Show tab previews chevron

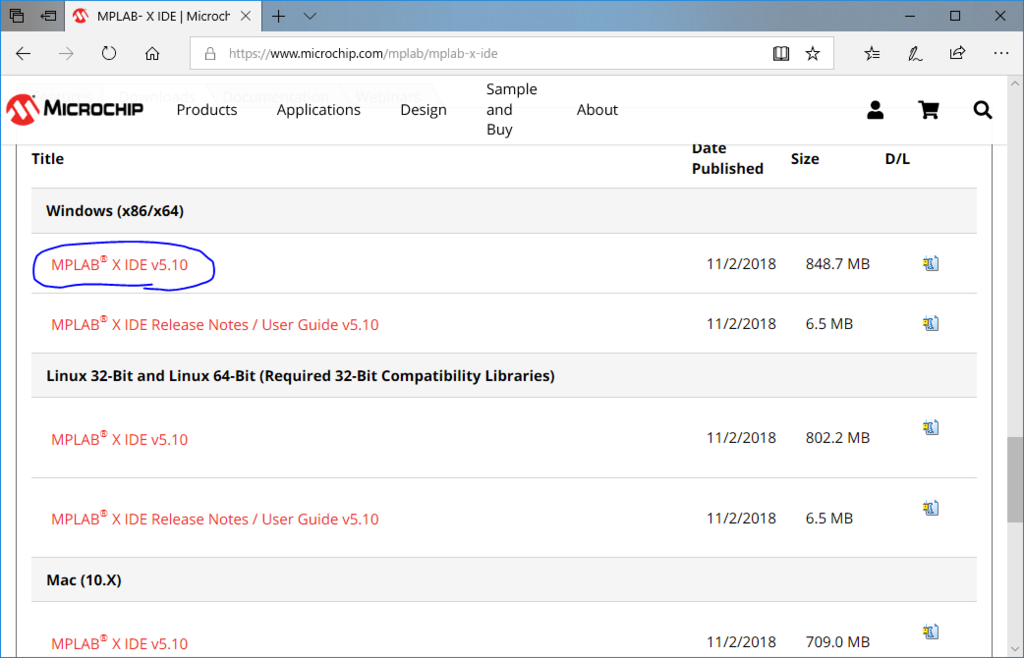click(310, 16)
